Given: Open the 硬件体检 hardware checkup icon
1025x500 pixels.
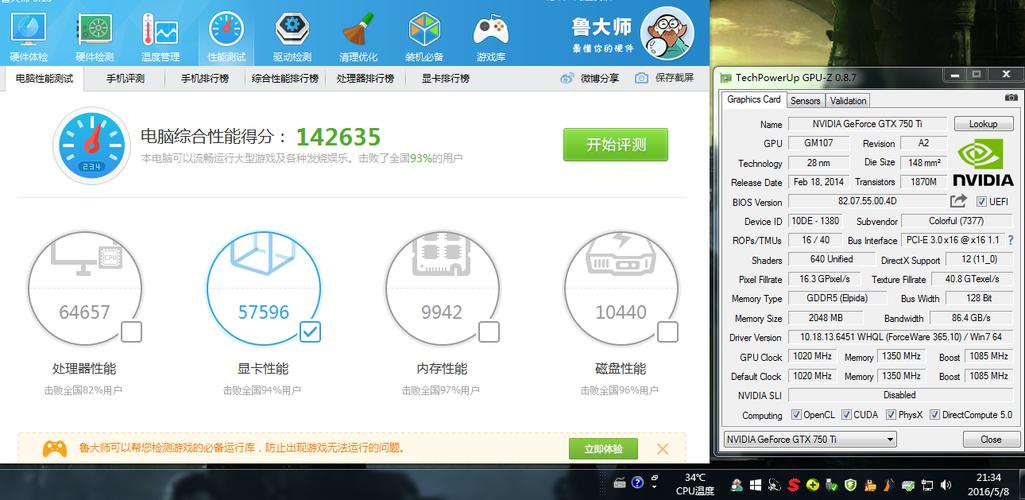Looking at the screenshot, I should [28, 30].
